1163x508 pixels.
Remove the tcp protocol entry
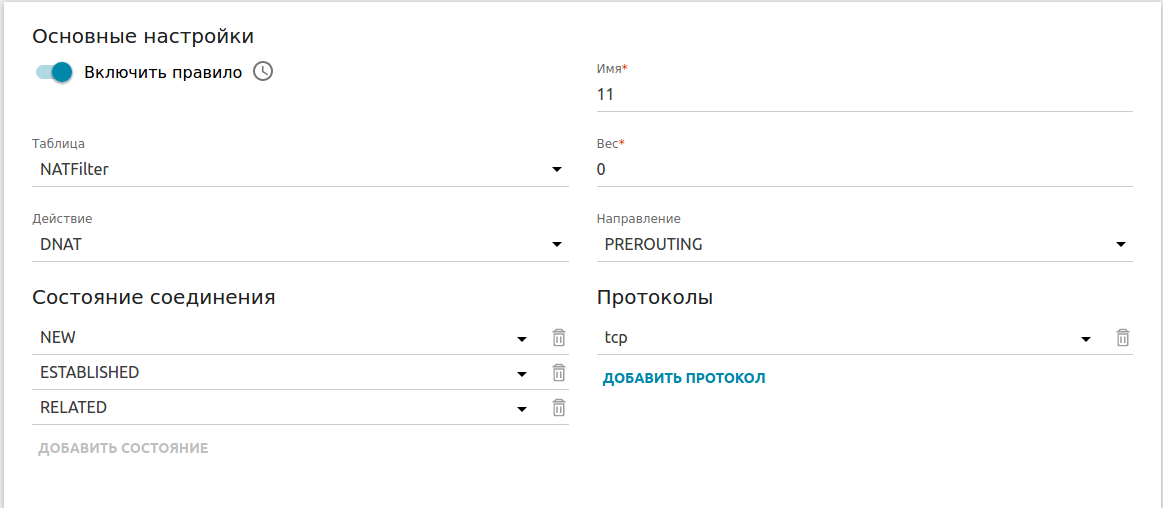coord(1123,338)
